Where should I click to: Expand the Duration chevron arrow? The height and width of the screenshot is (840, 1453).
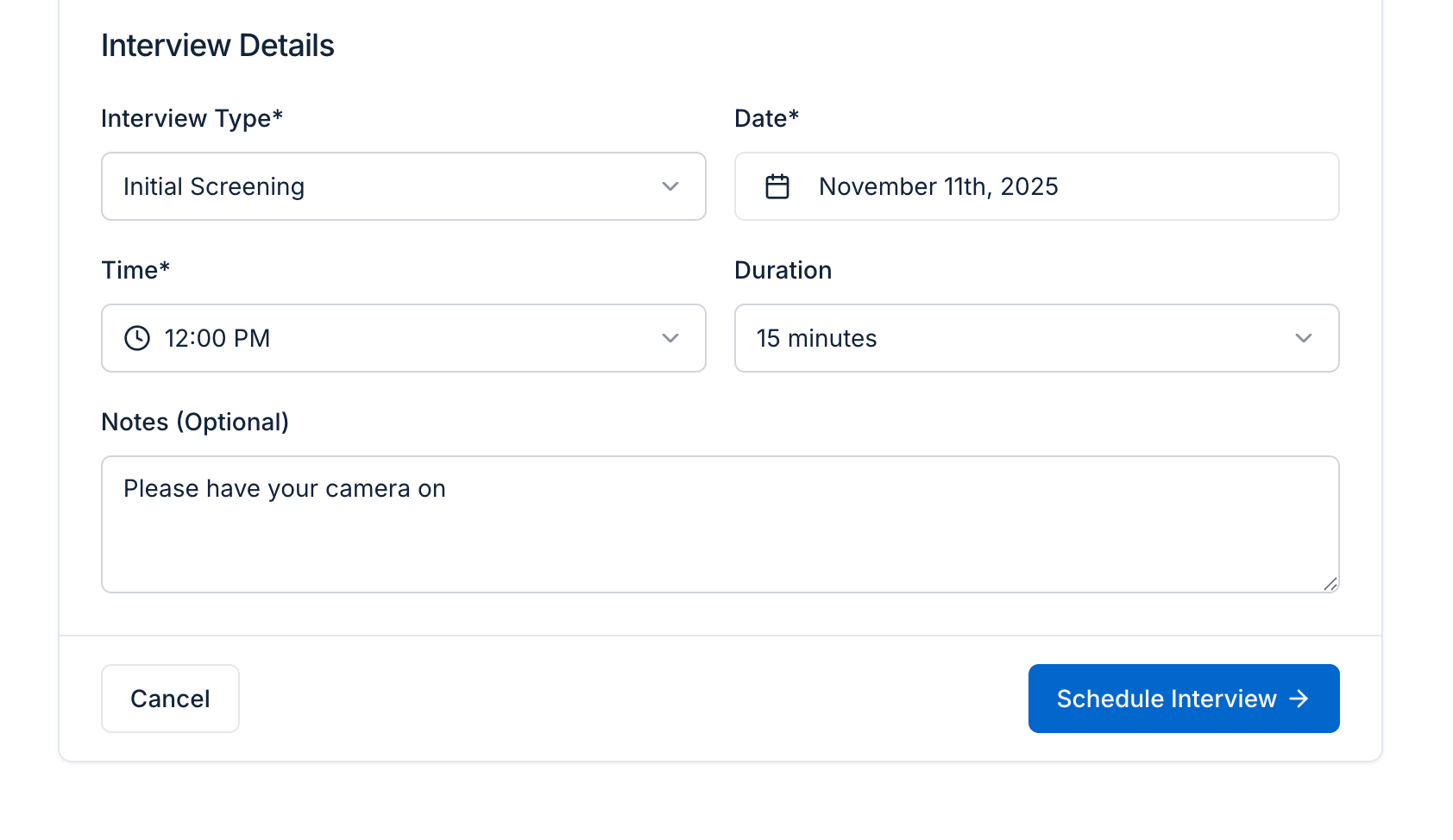pyautogui.click(x=1304, y=338)
